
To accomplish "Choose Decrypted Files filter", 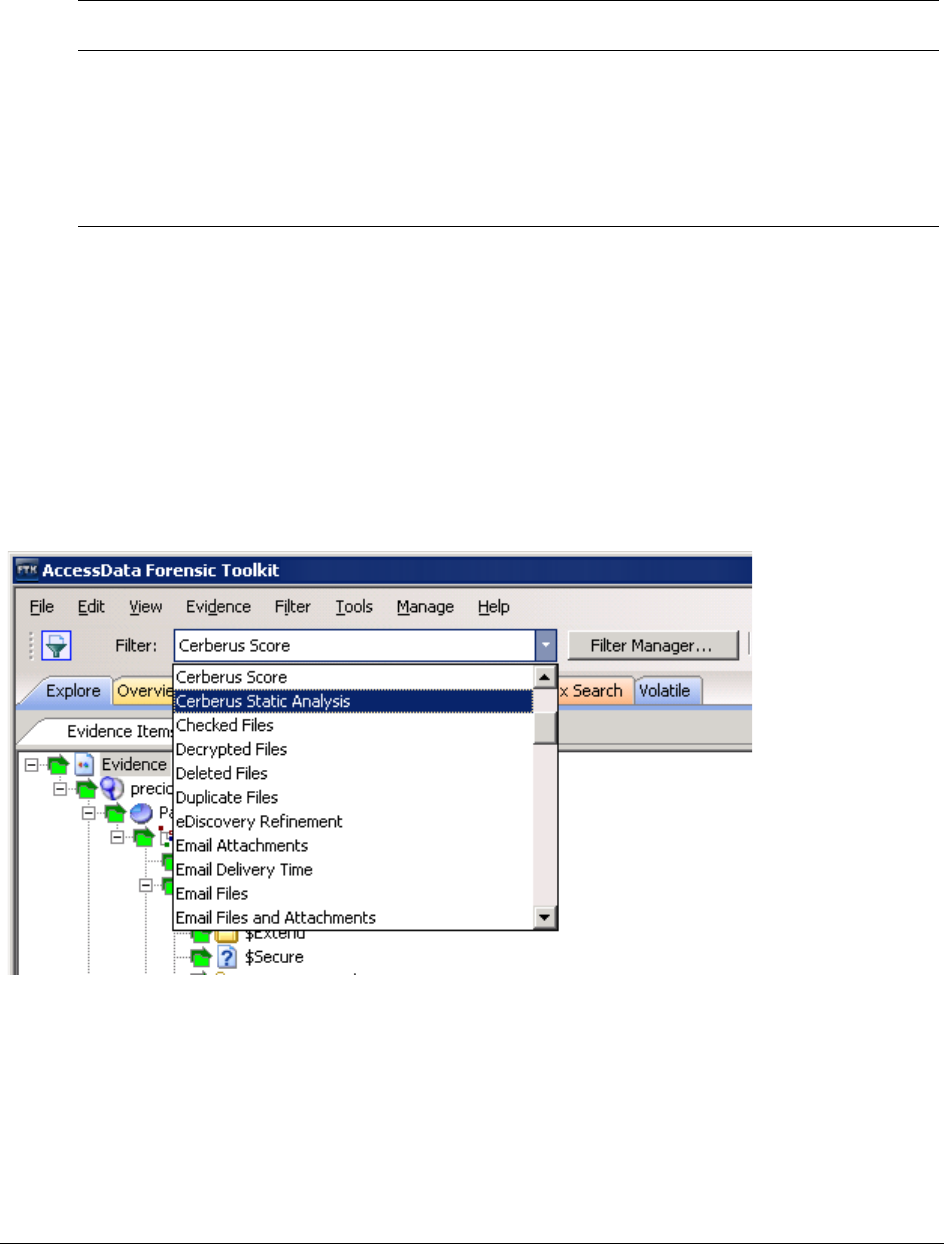I will point(354,749).
